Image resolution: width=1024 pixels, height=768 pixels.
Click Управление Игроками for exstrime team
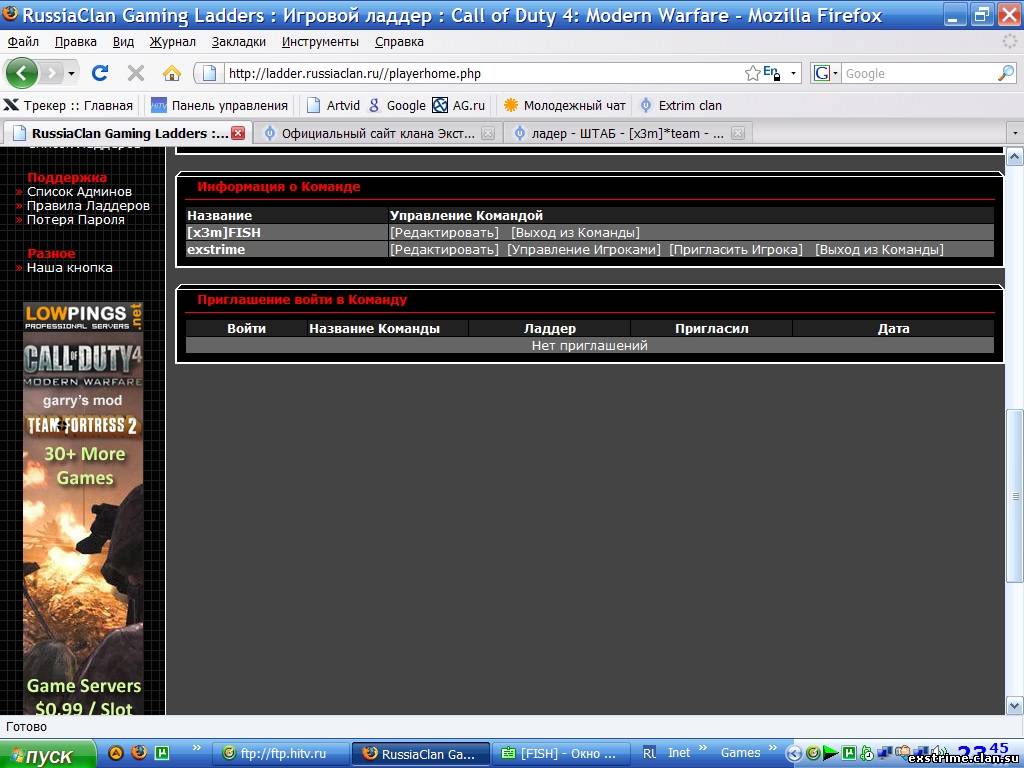point(584,250)
